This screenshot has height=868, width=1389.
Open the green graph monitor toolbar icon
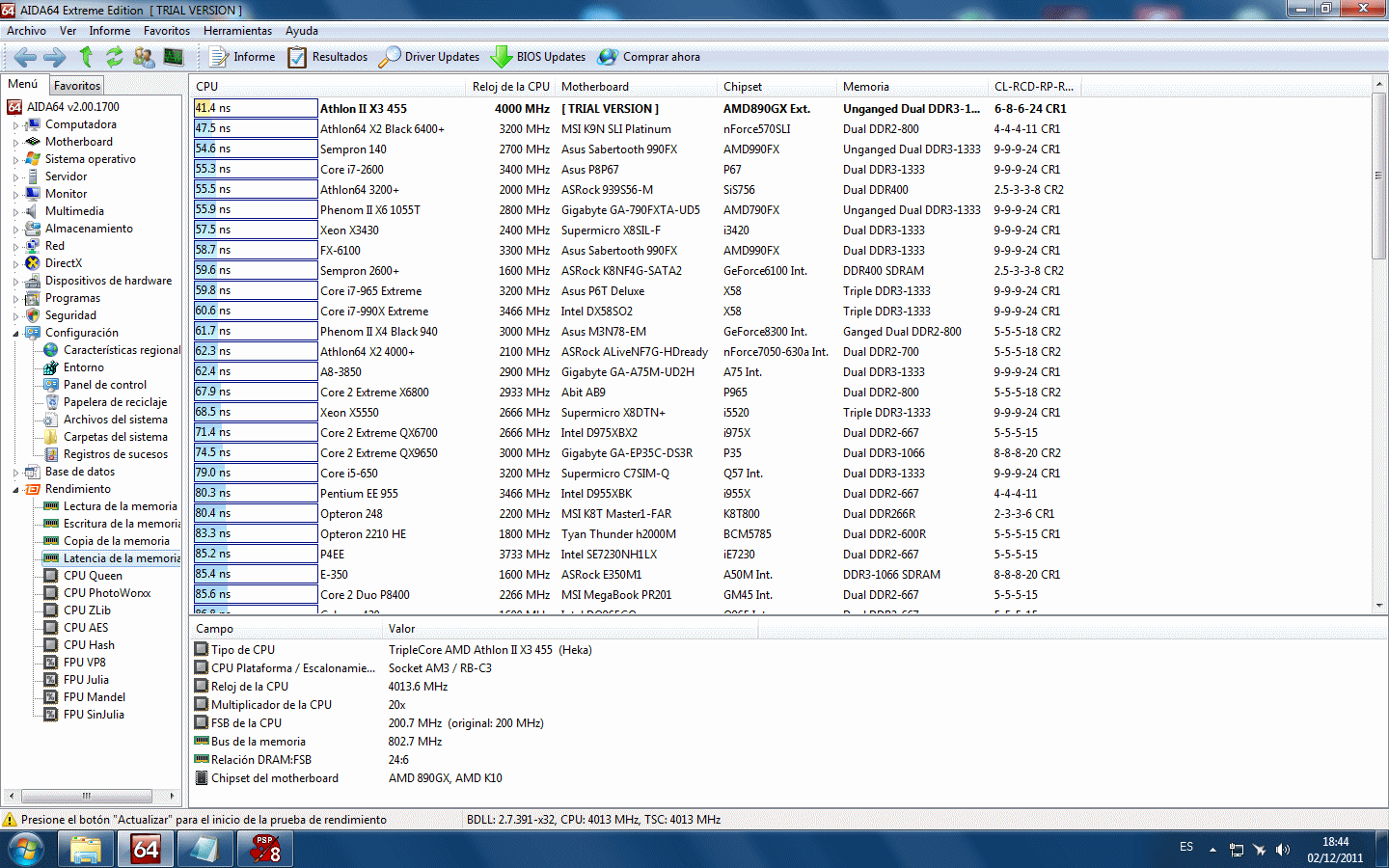tap(174, 57)
